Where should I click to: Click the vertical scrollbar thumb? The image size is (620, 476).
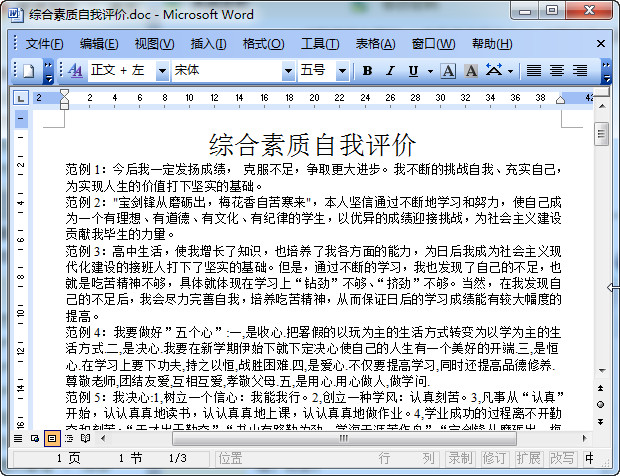click(x=601, y=134)
